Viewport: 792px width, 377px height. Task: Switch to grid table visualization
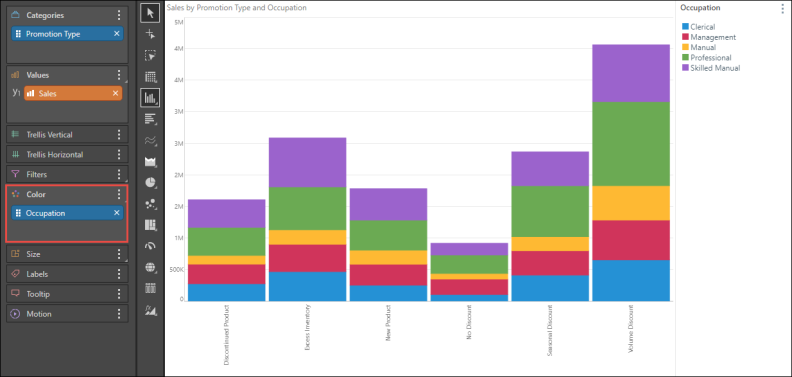tap(150, 77)
